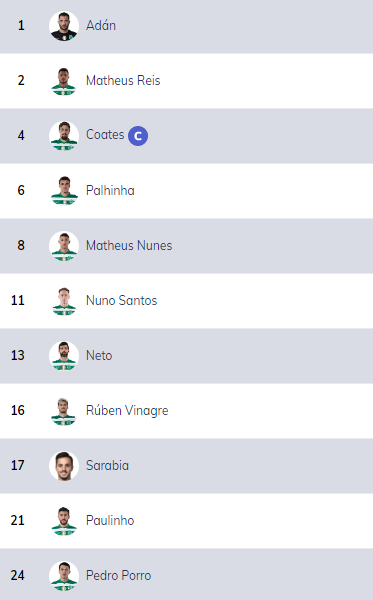The image size is (373, 600).
Task: Open Pedro Porro name link
Action: [x=119, y=575]
